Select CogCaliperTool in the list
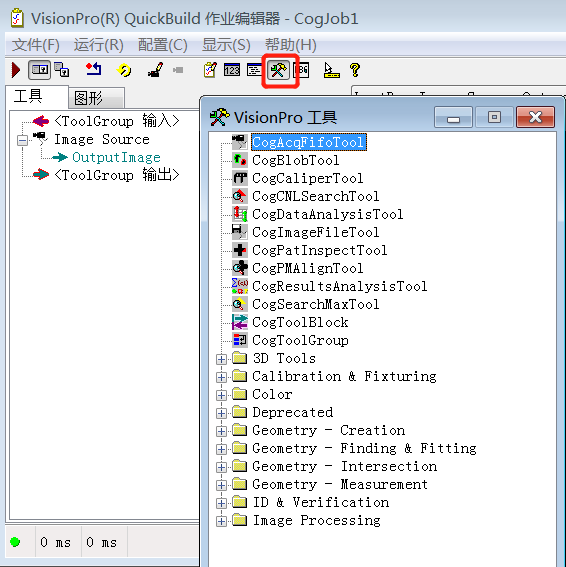Viewport: 566px width, 567px height. tap(307, 178)
